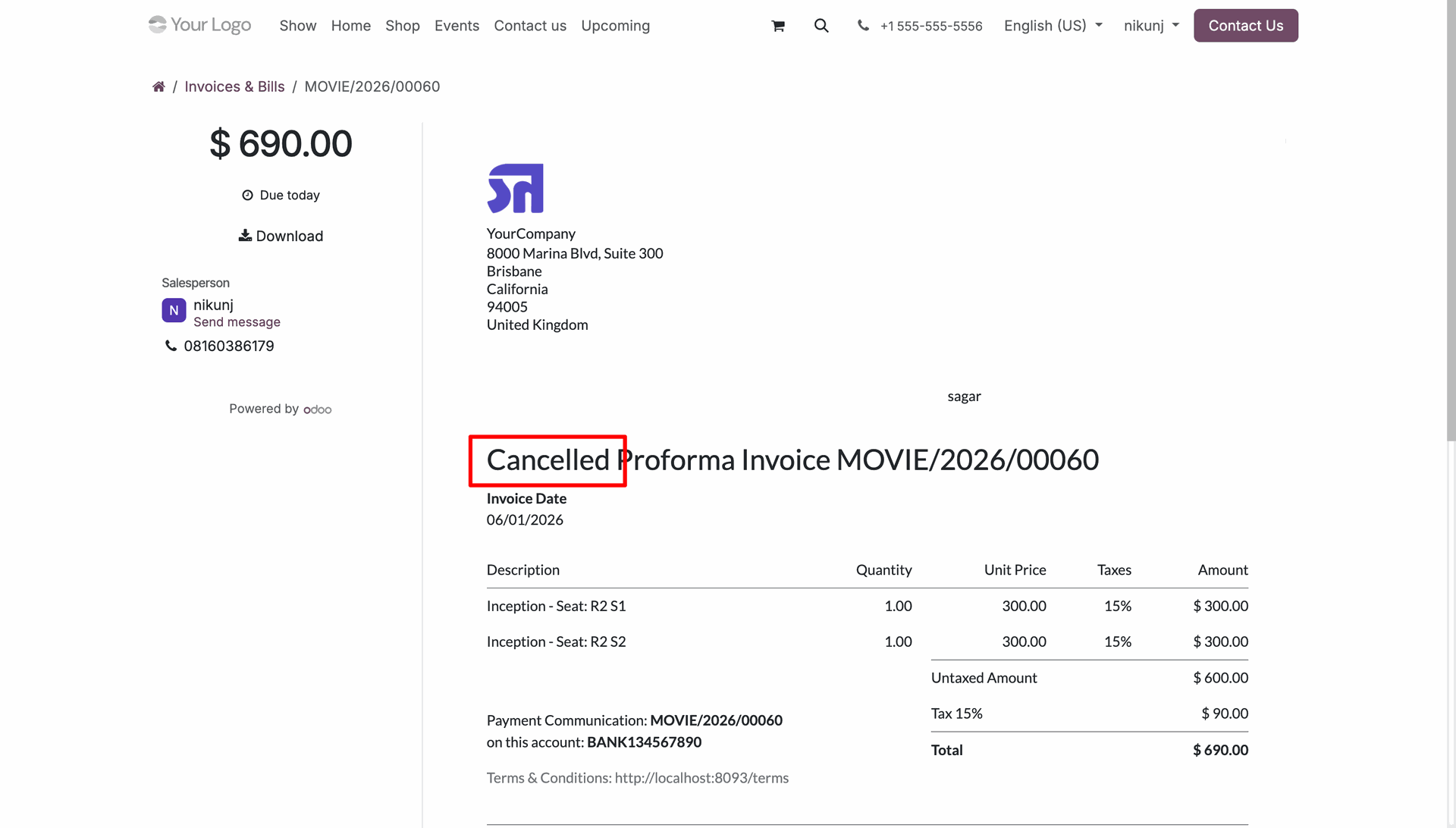
Task: Click the Description column header
Action: point(522,570)
